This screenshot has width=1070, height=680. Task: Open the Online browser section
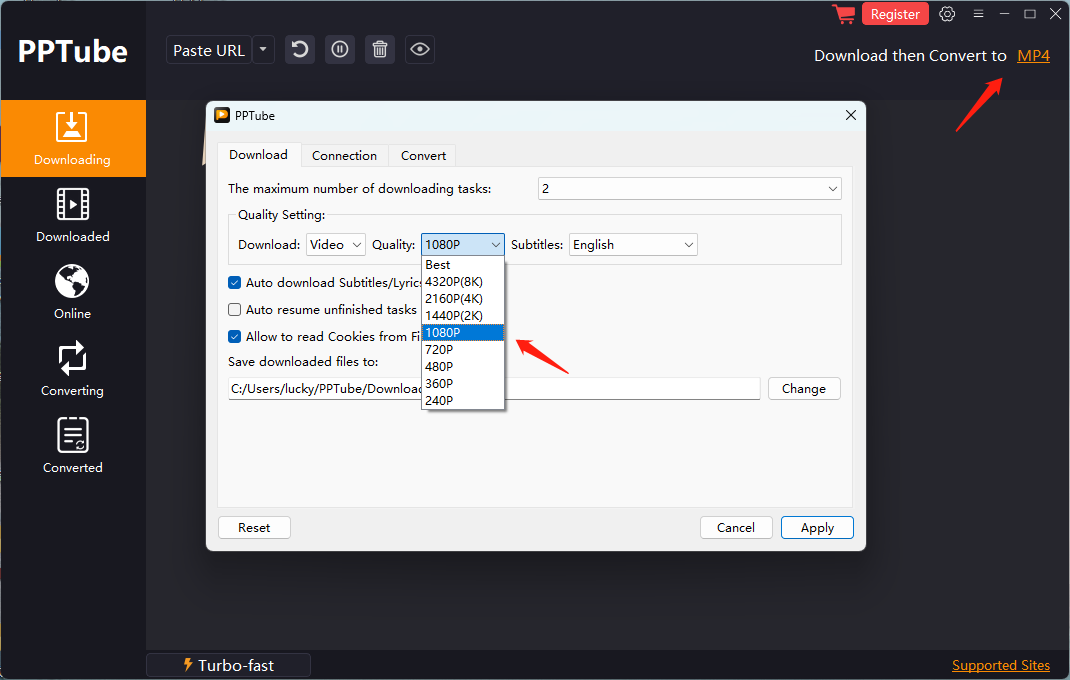click(x=72, y=291)
